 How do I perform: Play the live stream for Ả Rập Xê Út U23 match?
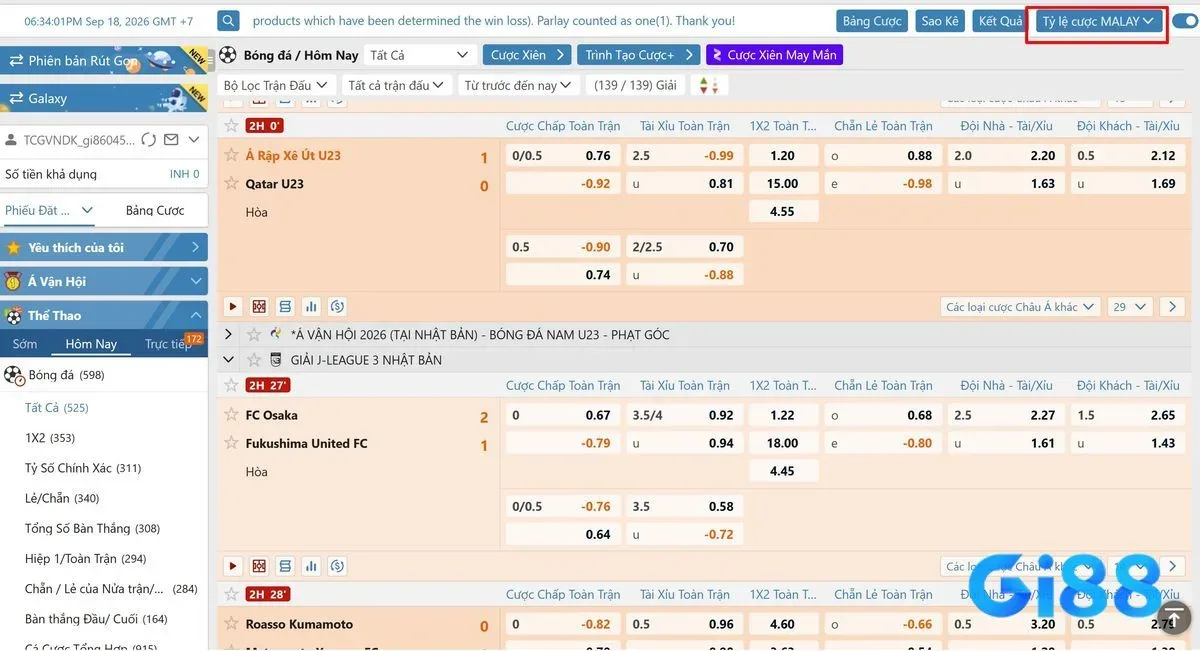(x=232, y=307)
